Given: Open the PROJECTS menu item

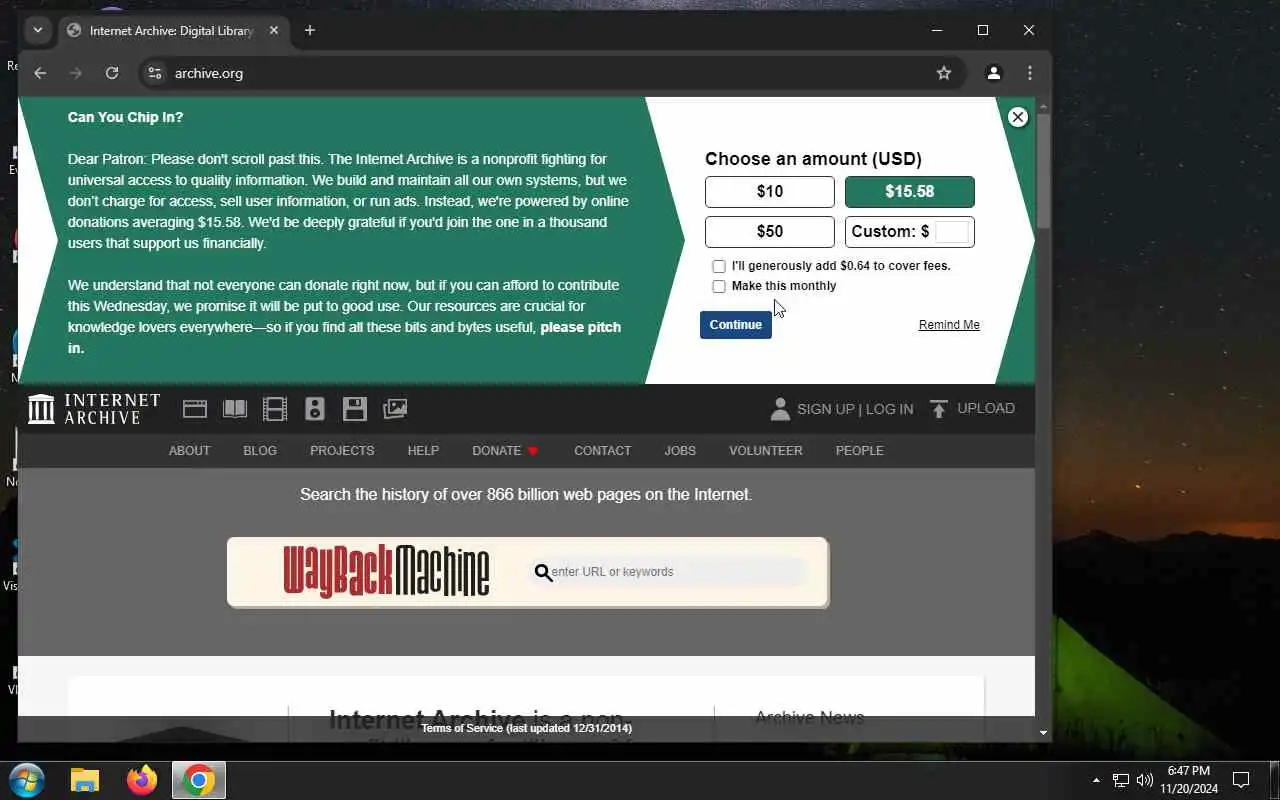Looking at the screenshot, I should coord(342,451).
